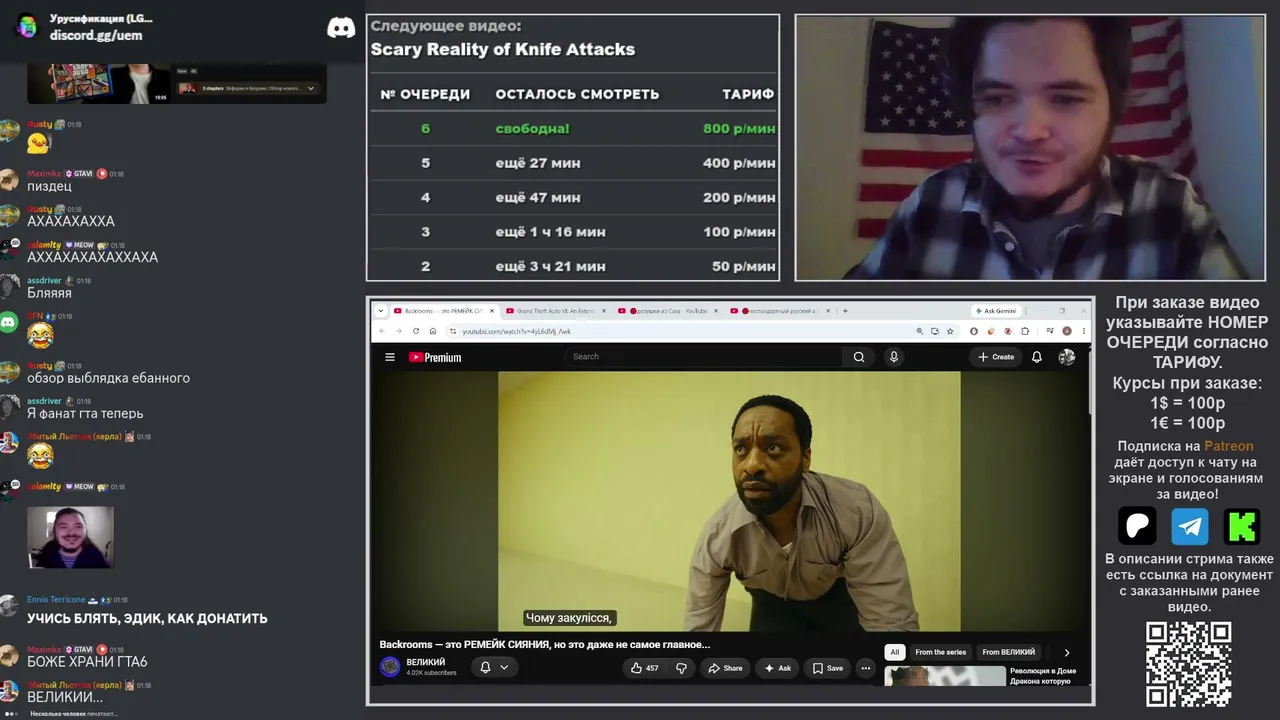Click queue row 'ещё 27 мин'
Viewport: 1280px width, 720px height.
[x=573, y=163]
